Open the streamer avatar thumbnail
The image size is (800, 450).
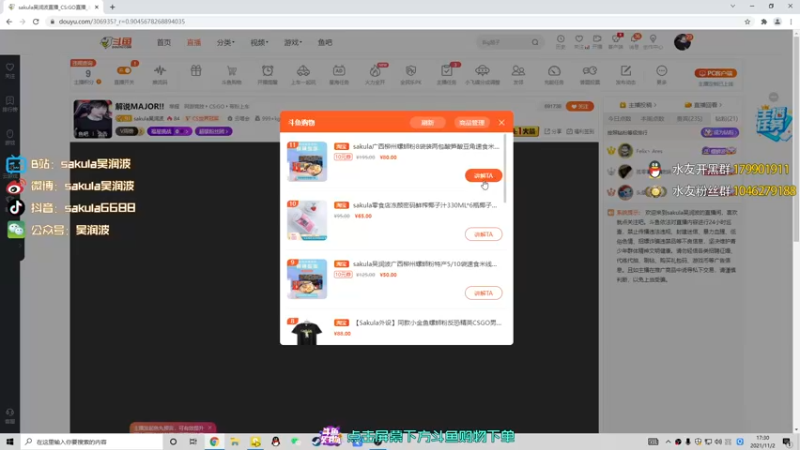[92, 119]
